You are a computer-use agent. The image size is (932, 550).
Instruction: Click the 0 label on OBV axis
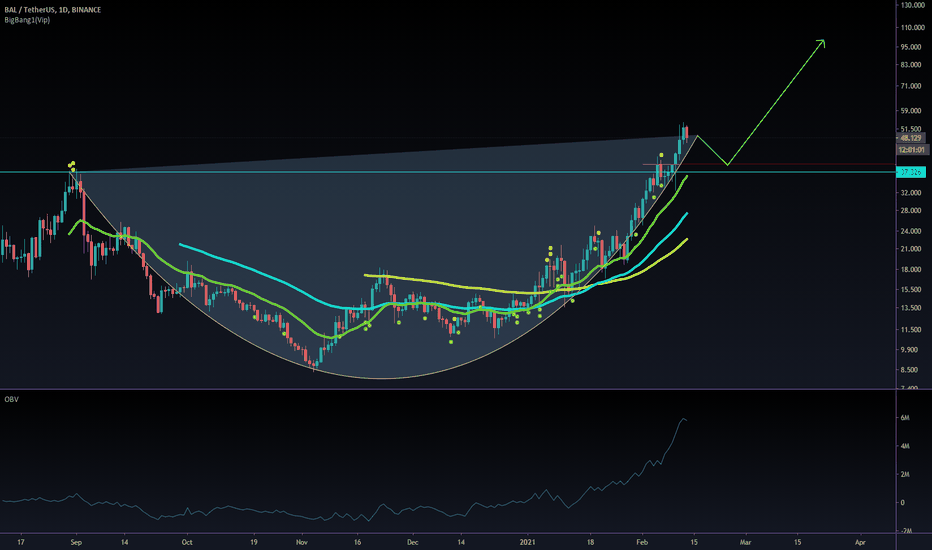[x=903, y=502]
